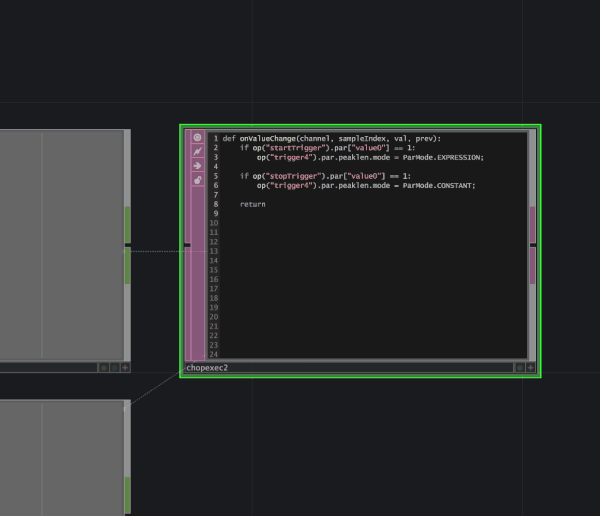
Task: Toggle the green viewer dot on chopexec2
Action: click(520, 368)
